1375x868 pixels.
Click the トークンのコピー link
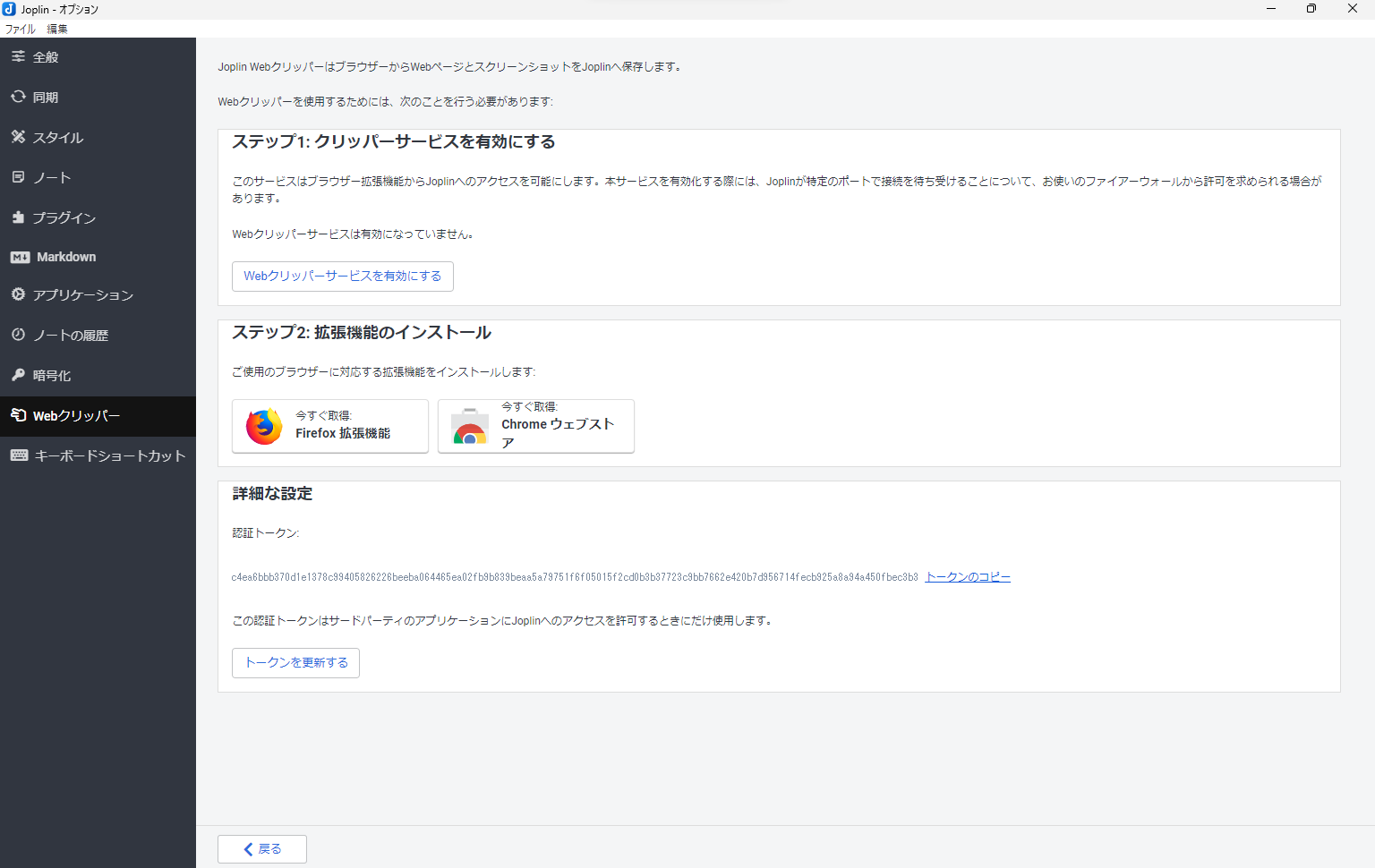pyautogui.click(x=968, y=577)
